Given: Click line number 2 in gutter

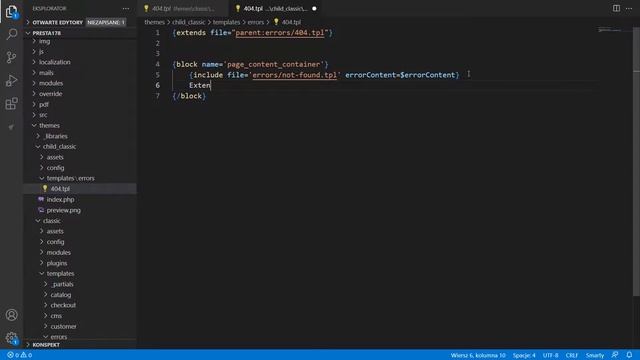Looking at the screenshot, I should [158, 43].
